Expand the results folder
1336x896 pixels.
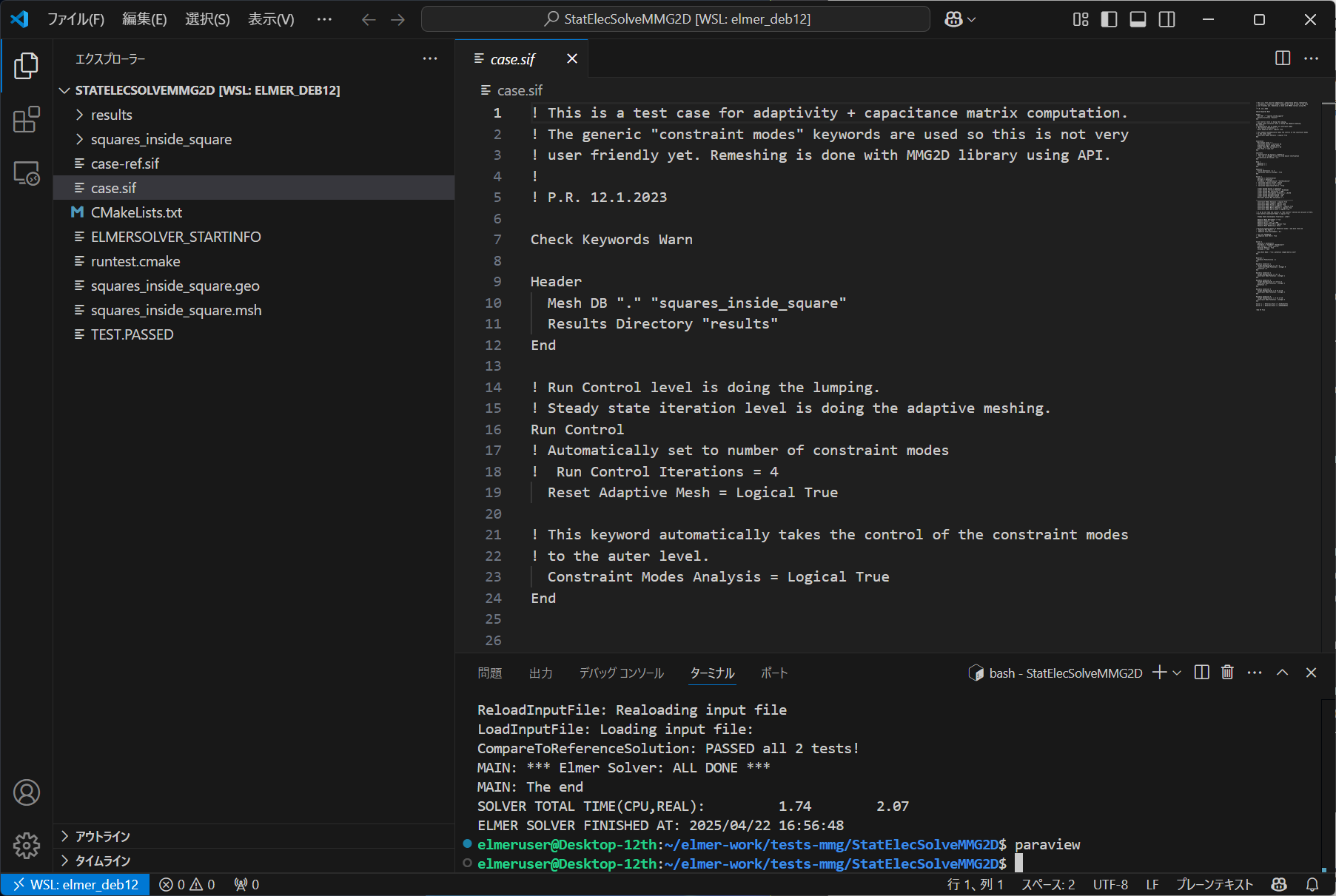(112, 114)
